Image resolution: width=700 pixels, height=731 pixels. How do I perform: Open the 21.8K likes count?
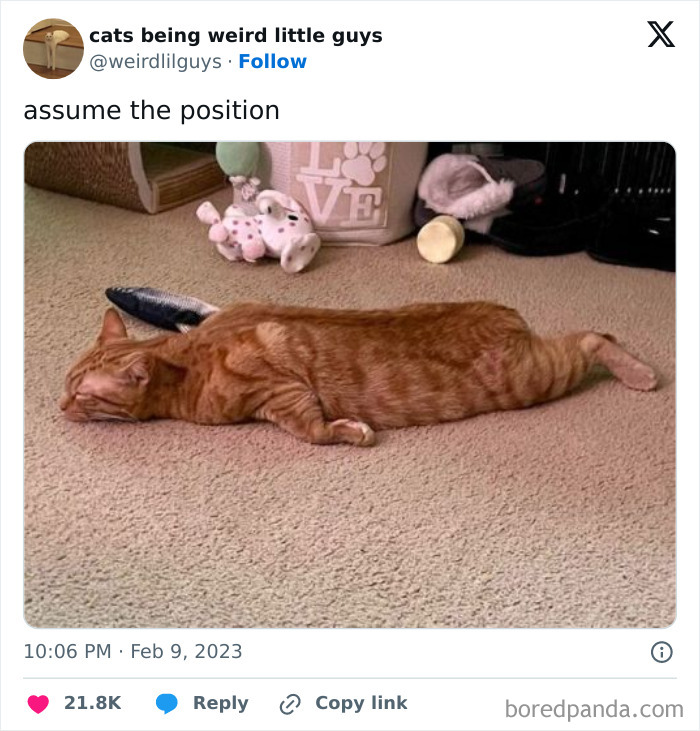[92, 703]
